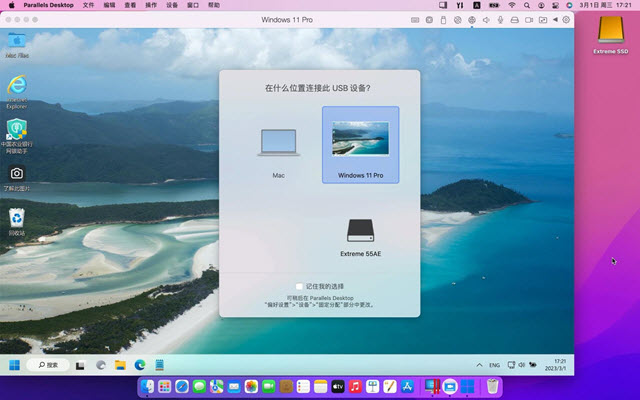
Task: Open Pages in the Dock
Action: pyautogui.click(x=390, y=386)
